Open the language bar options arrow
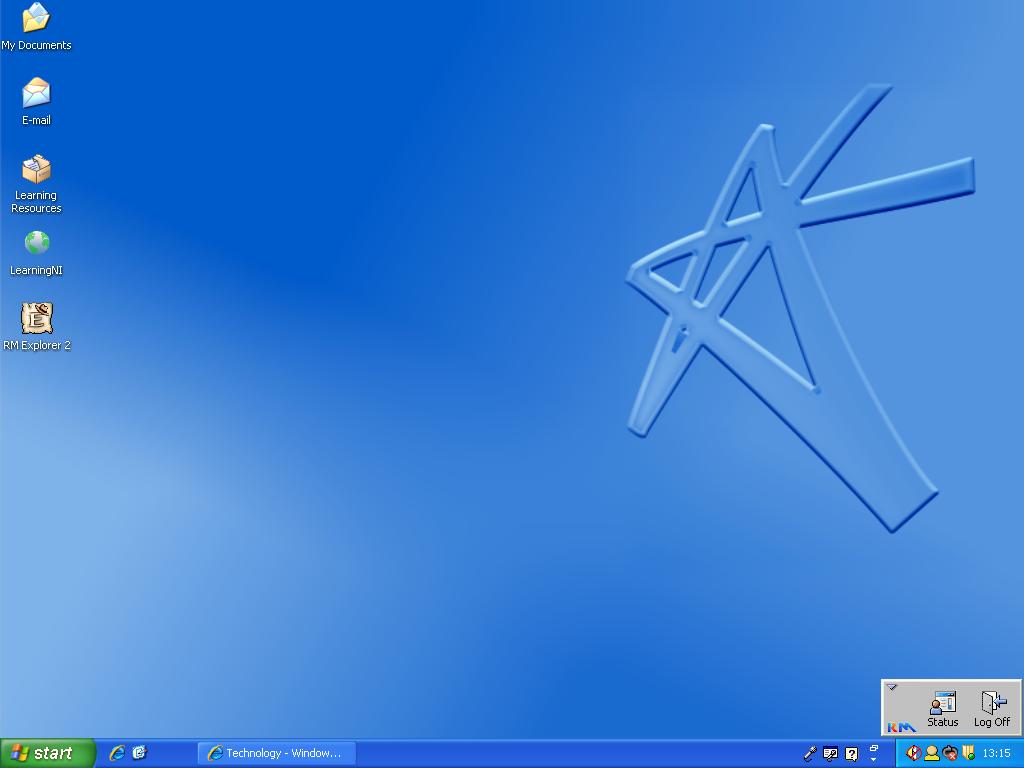This screenshot has height=768, width=1024. click(x=873, y=760)
